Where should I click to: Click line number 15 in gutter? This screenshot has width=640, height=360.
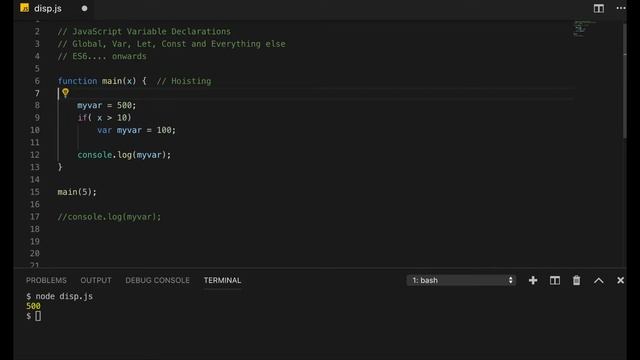point(35,192)
